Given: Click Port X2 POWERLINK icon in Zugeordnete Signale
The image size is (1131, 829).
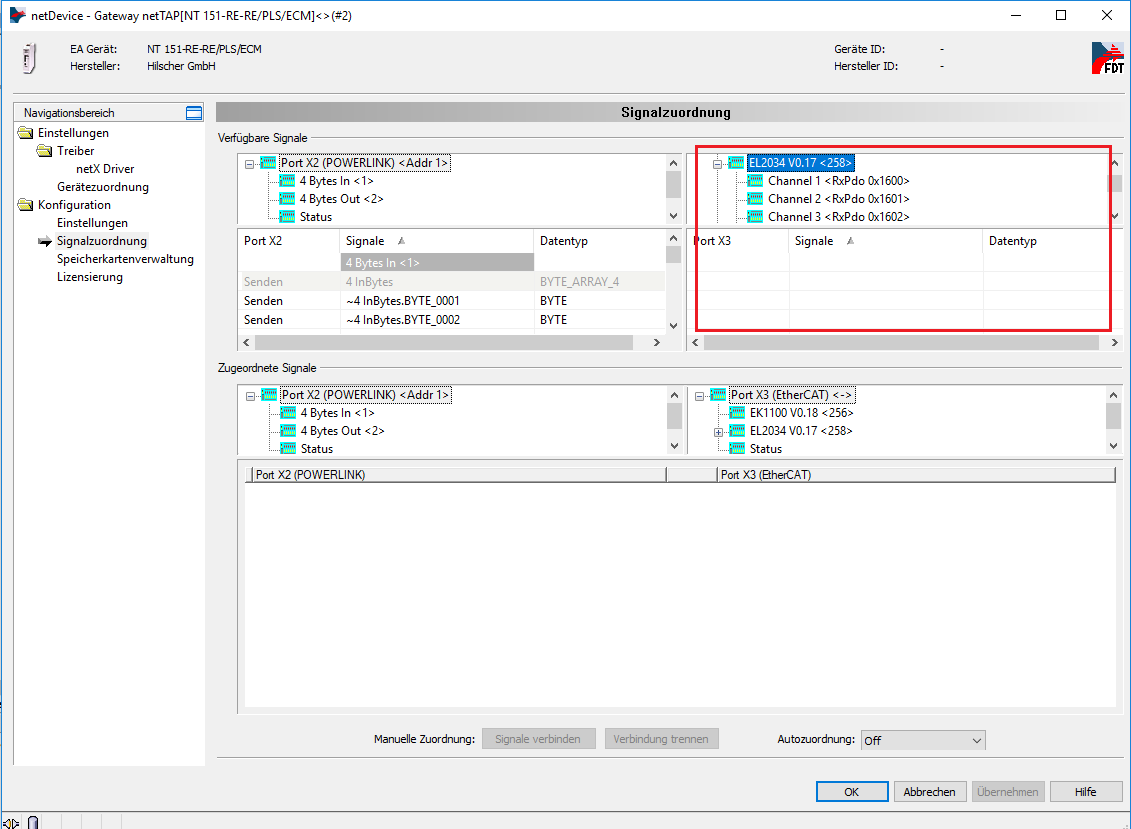Looking at the screenshot, I should point(269,395).
